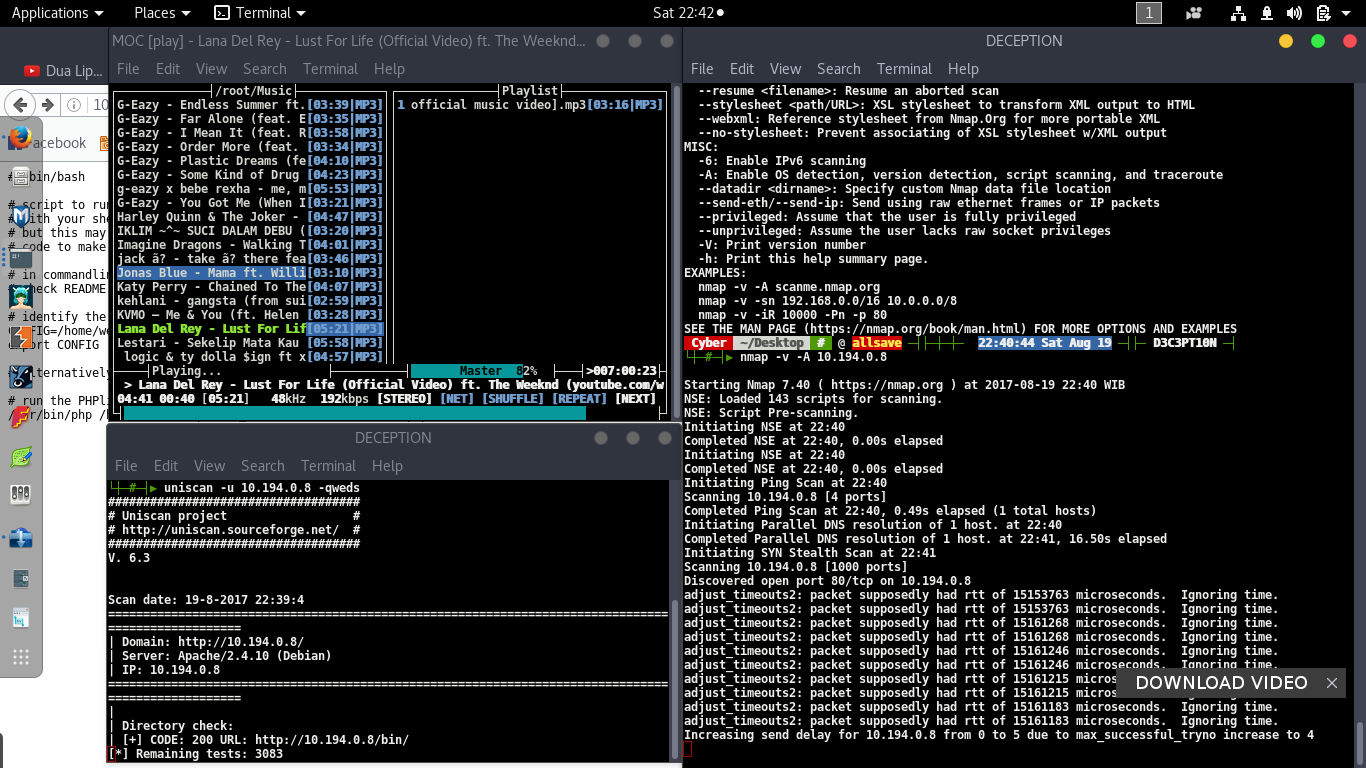
Task: Select playlist entry official music video].mp3
Action: (530, 105)
